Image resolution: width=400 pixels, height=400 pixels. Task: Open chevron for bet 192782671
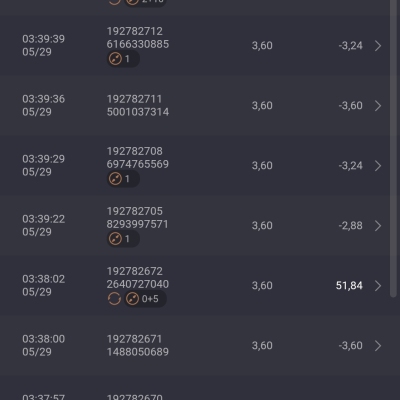378,346
